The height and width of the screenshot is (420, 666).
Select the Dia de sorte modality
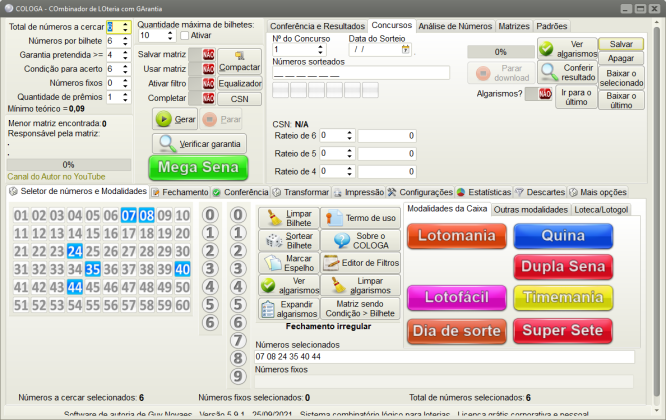[x=457, y=331]
